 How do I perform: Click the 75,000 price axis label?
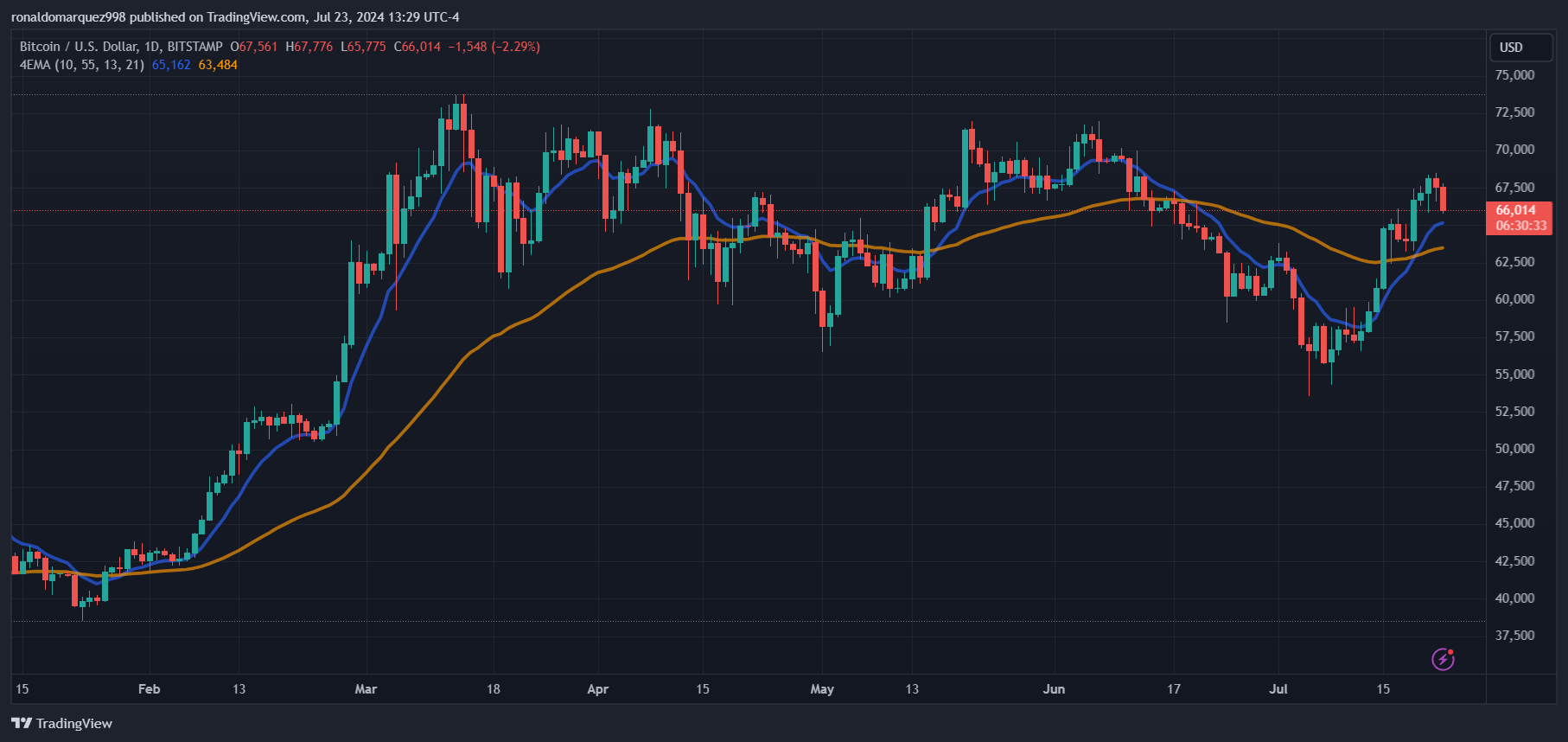tap(1515, 75)
